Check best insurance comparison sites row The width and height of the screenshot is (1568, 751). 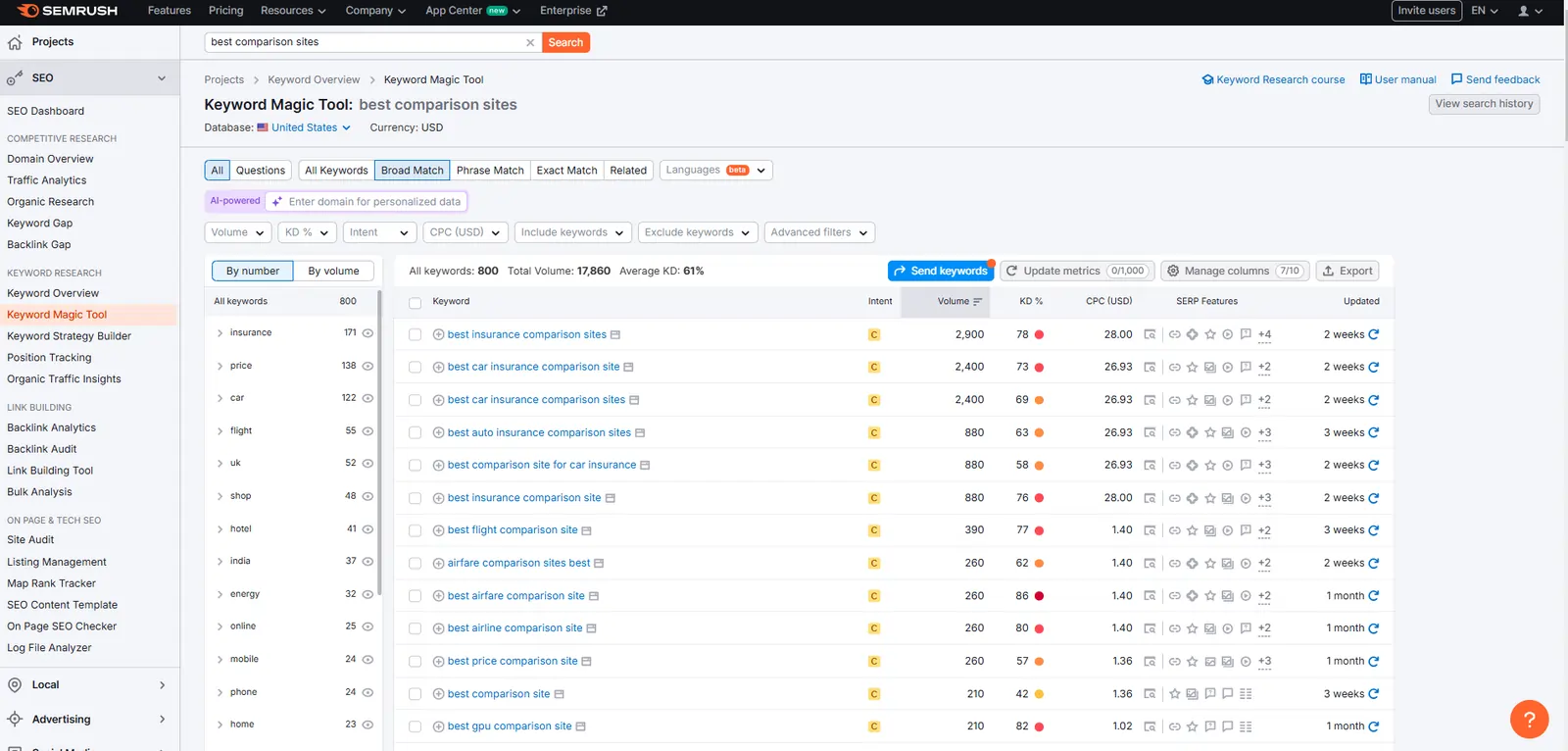point(415,334)
